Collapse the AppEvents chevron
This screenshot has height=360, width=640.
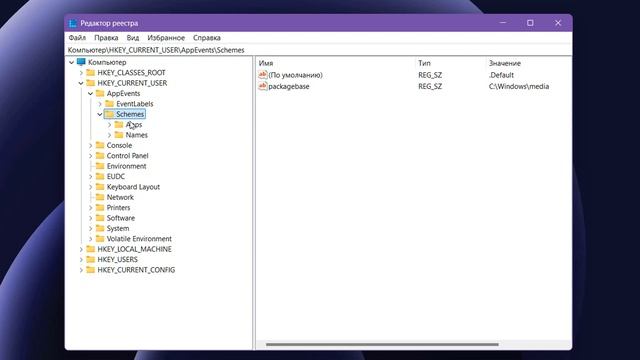coord(91,93)
